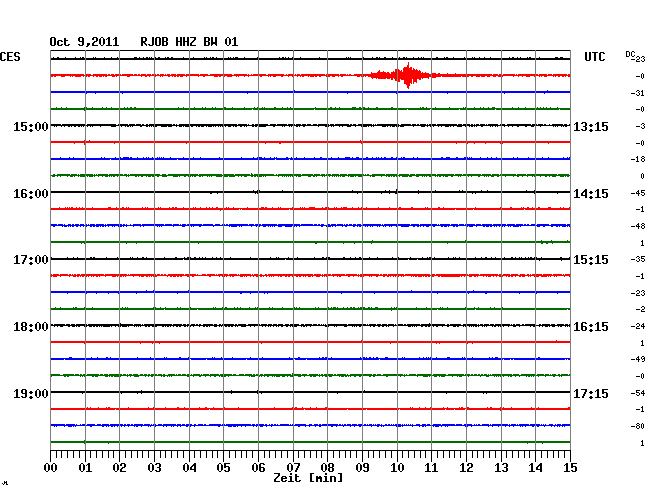650x494 pixels.
Task: Click the '12' minute axis tick label
Action: (x=466, y=467)
